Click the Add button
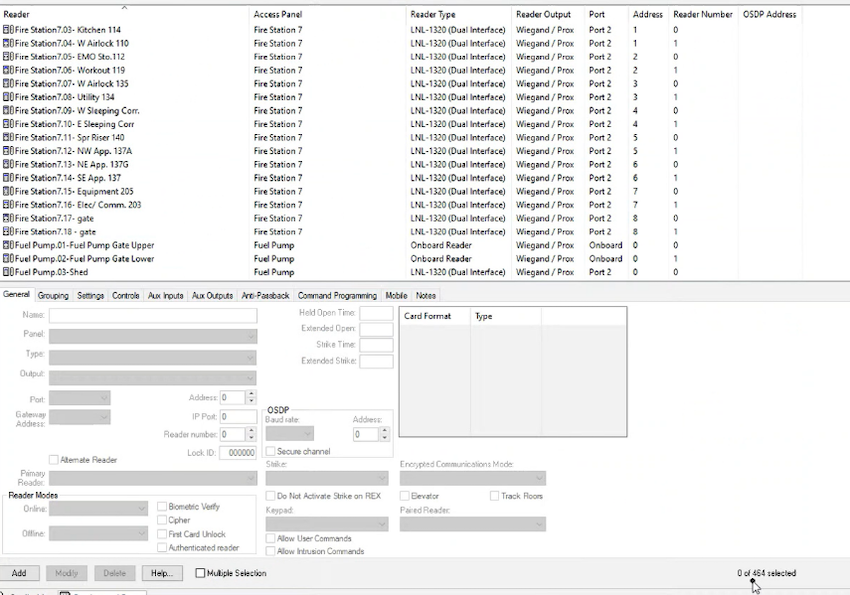Viewport: 850px width, 595px height. click(19, 574)
